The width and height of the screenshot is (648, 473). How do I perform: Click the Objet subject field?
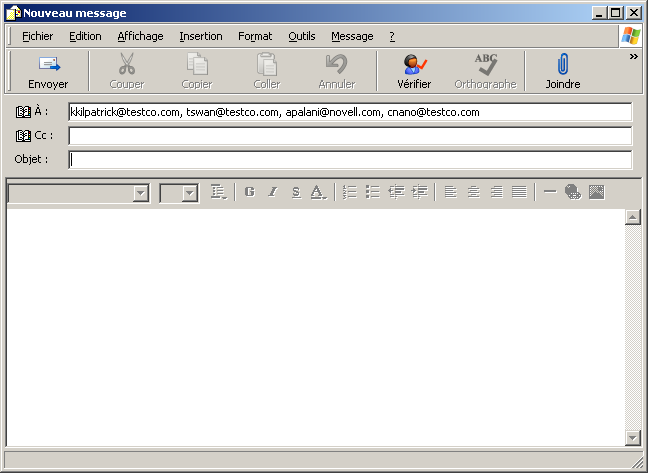(x=350, y=160)
